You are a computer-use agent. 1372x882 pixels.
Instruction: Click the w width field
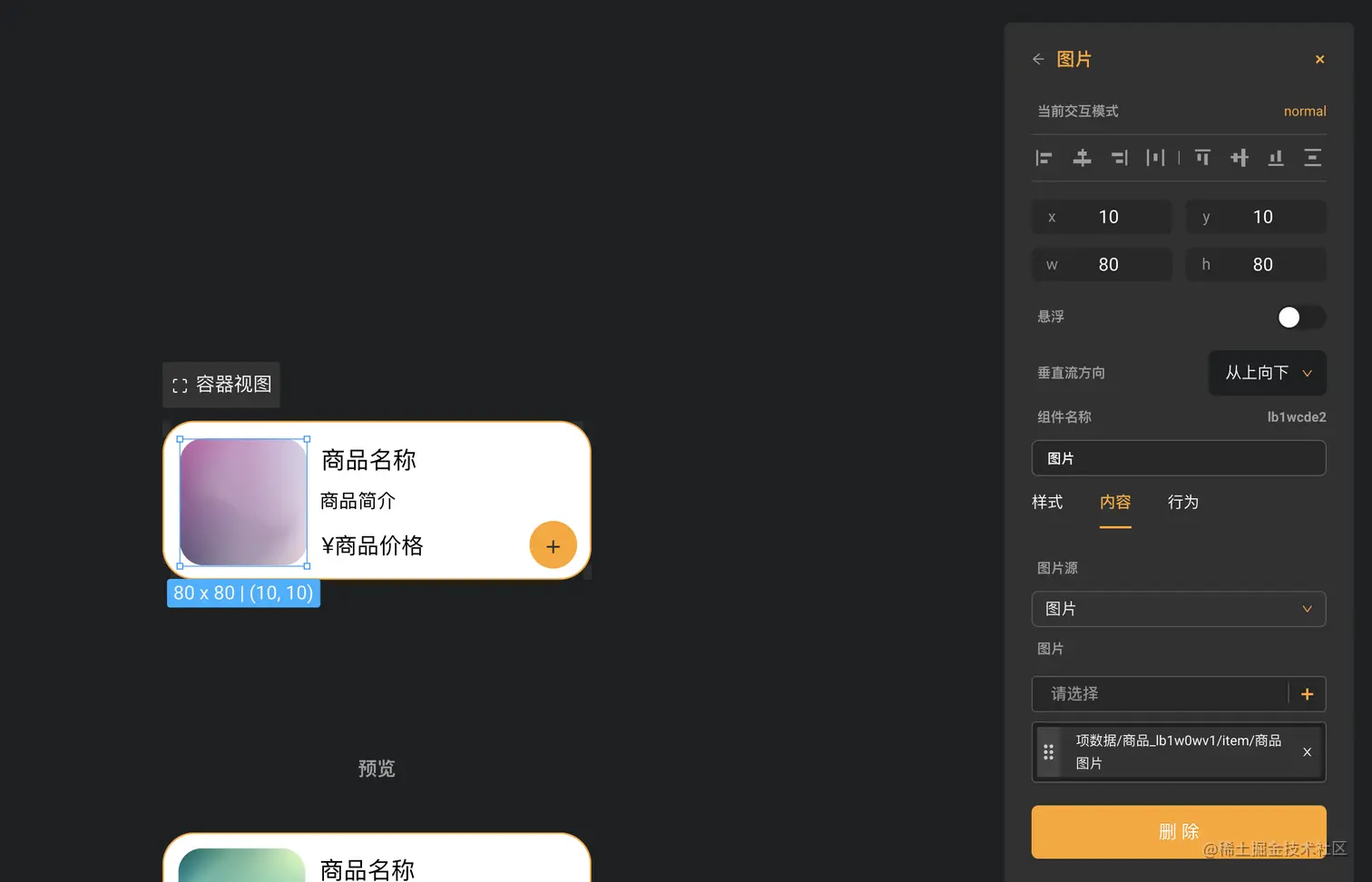click(1102, 265)
